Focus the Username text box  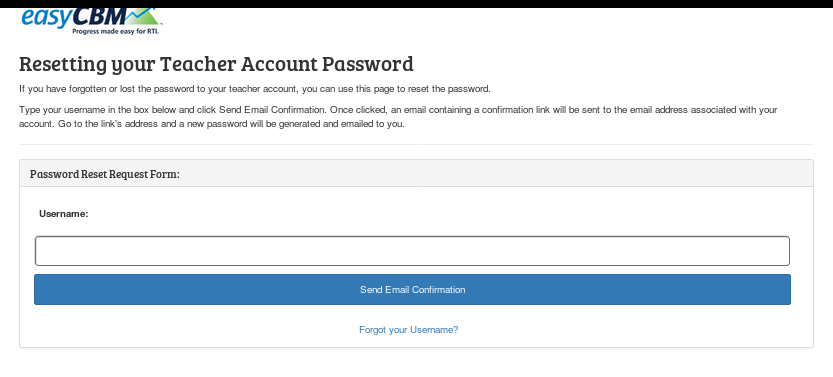[x=412, y=251]
